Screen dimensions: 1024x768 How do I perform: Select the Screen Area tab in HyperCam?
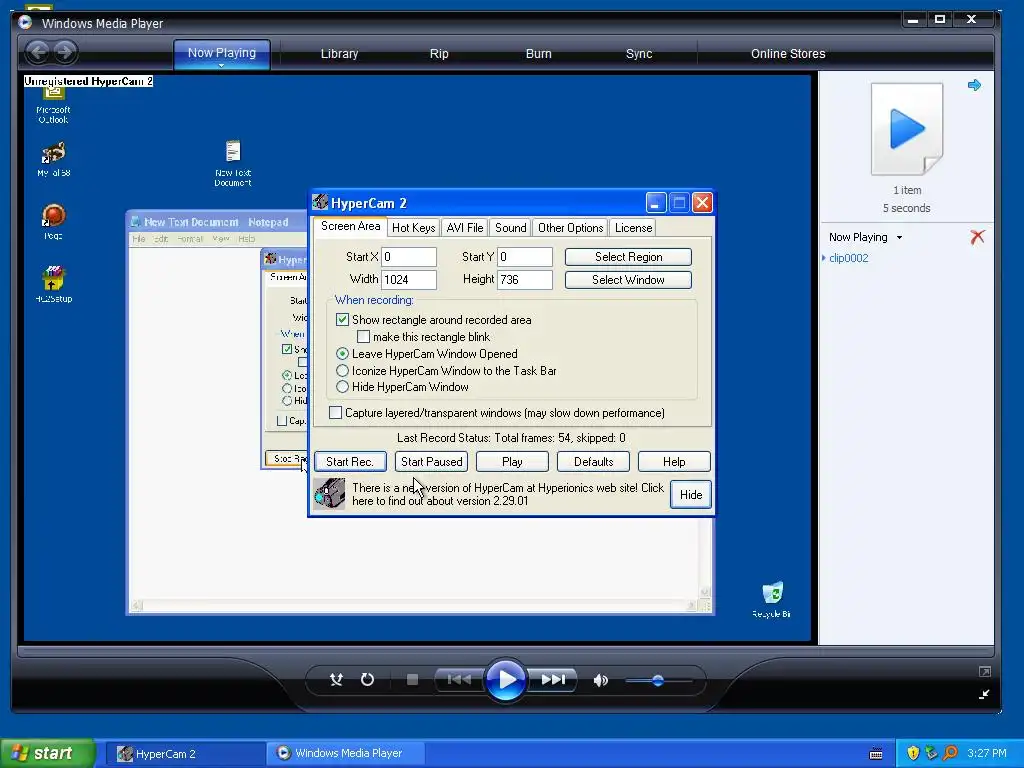(350, 226)
